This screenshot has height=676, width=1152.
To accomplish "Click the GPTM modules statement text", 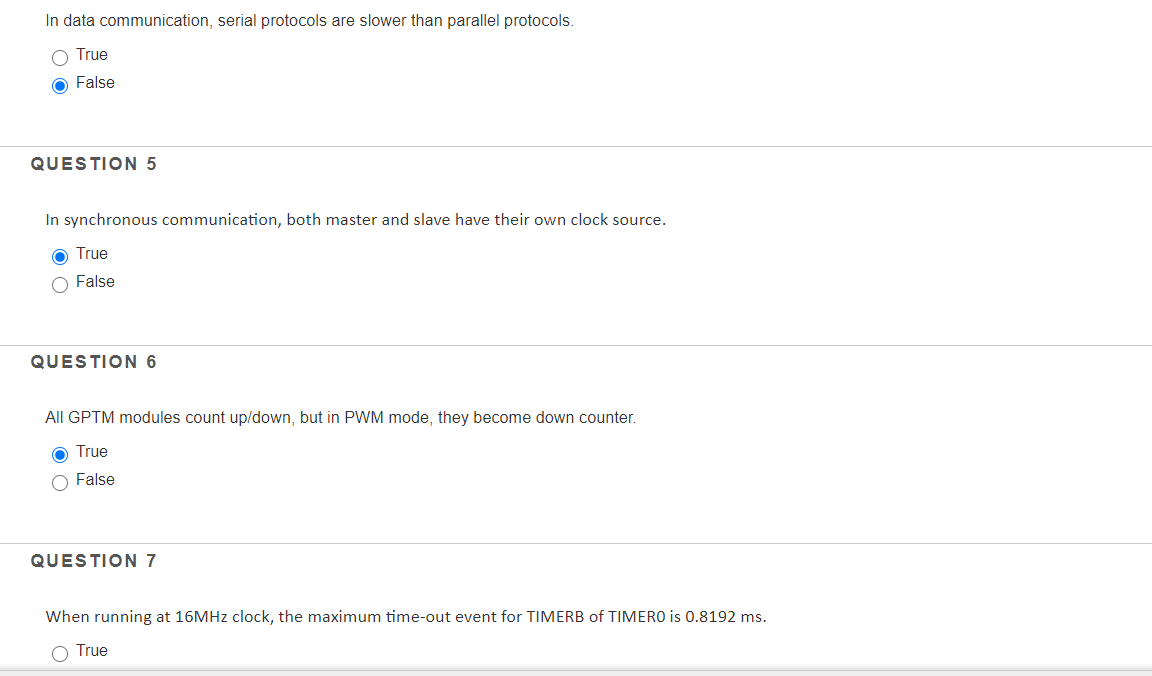I will [x=339, y=417].
